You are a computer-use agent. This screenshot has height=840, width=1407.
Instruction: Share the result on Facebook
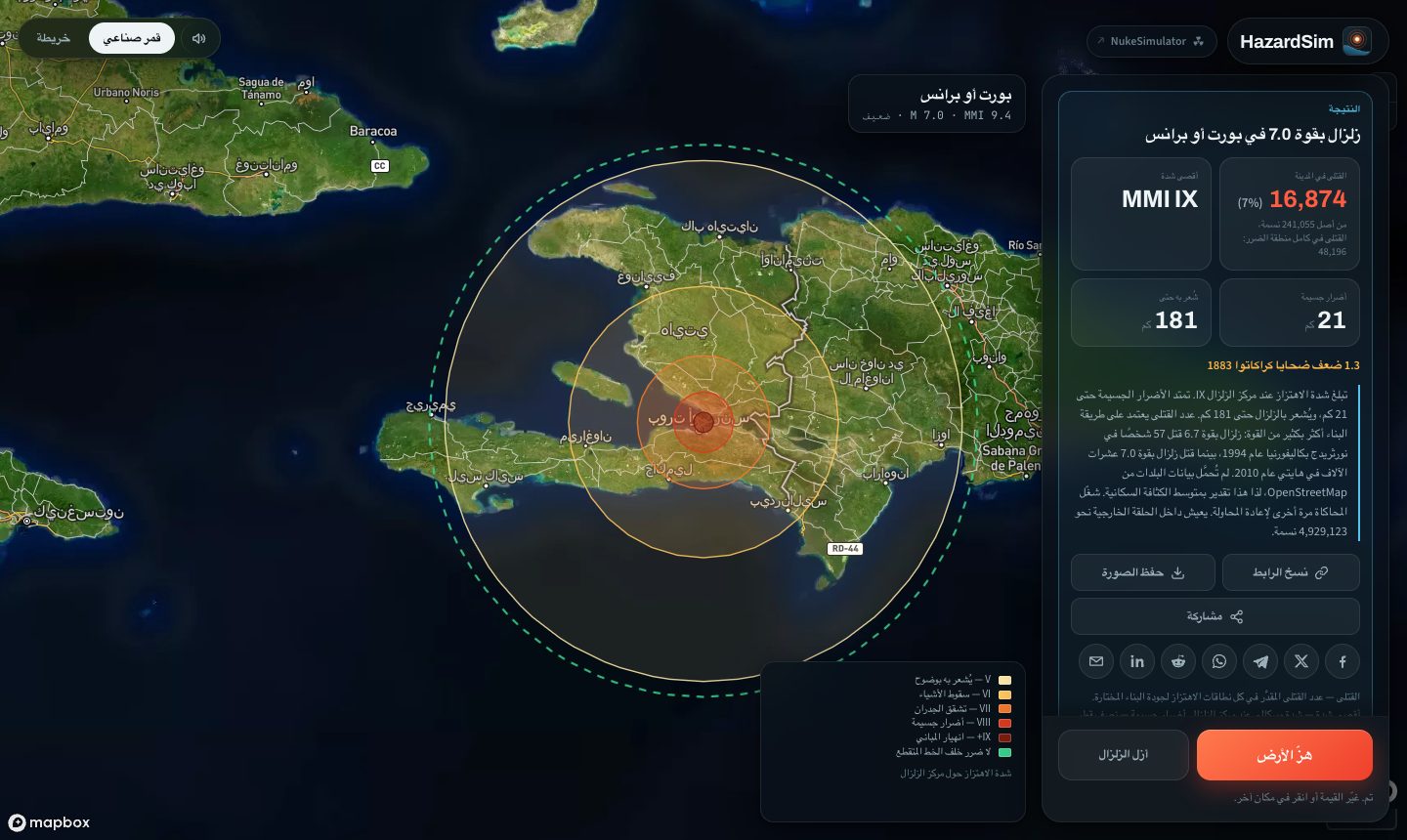coord(1343,661)
